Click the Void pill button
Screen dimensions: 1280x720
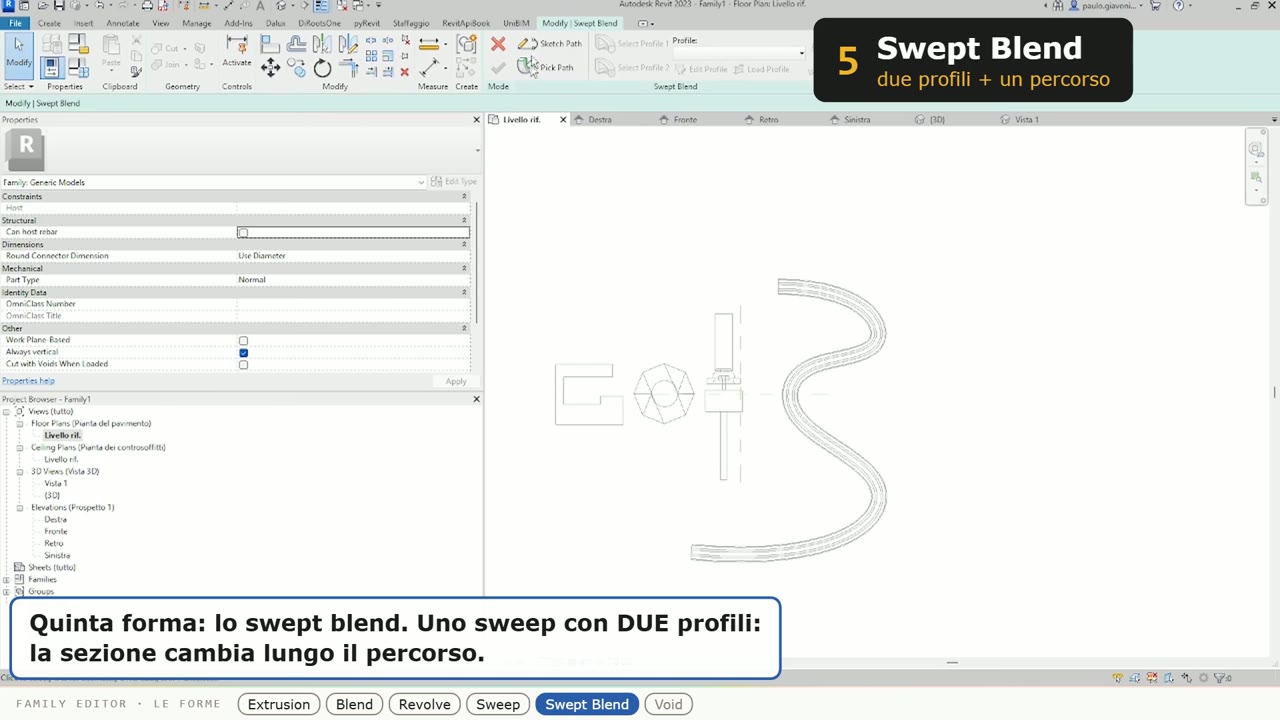(669, 705)
